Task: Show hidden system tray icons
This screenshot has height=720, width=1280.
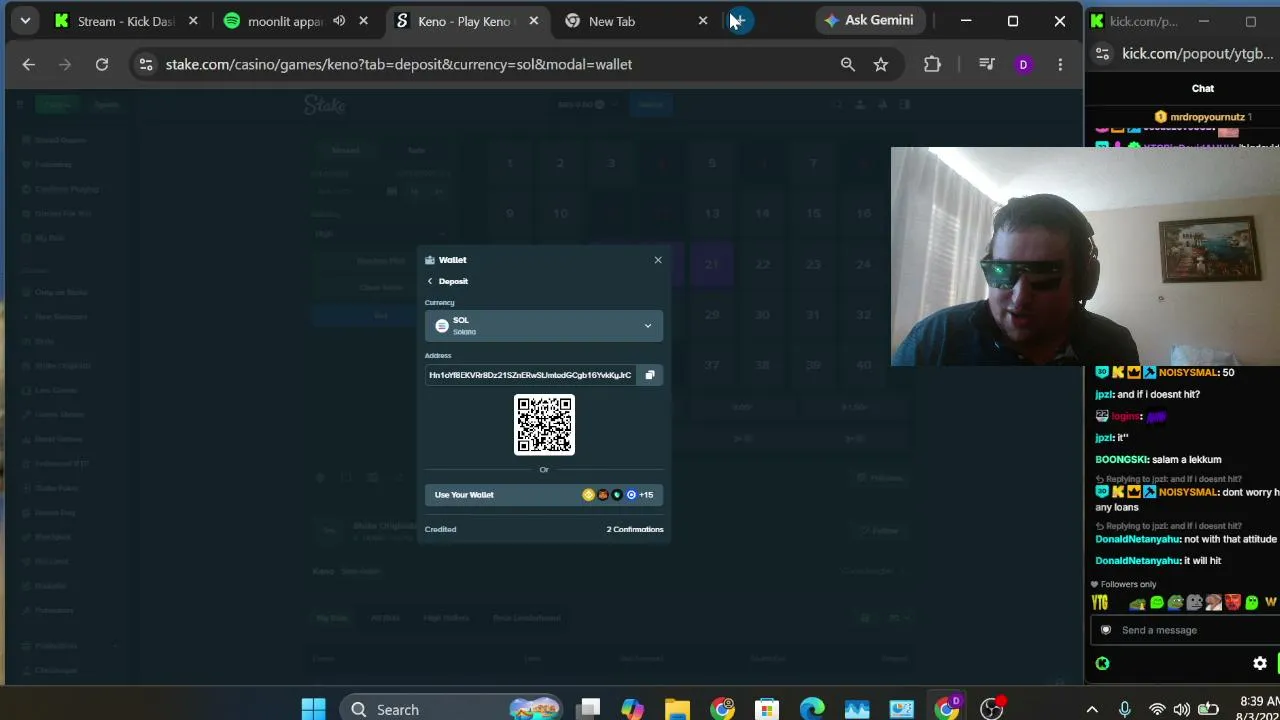Action: (x=1092, y=709)
